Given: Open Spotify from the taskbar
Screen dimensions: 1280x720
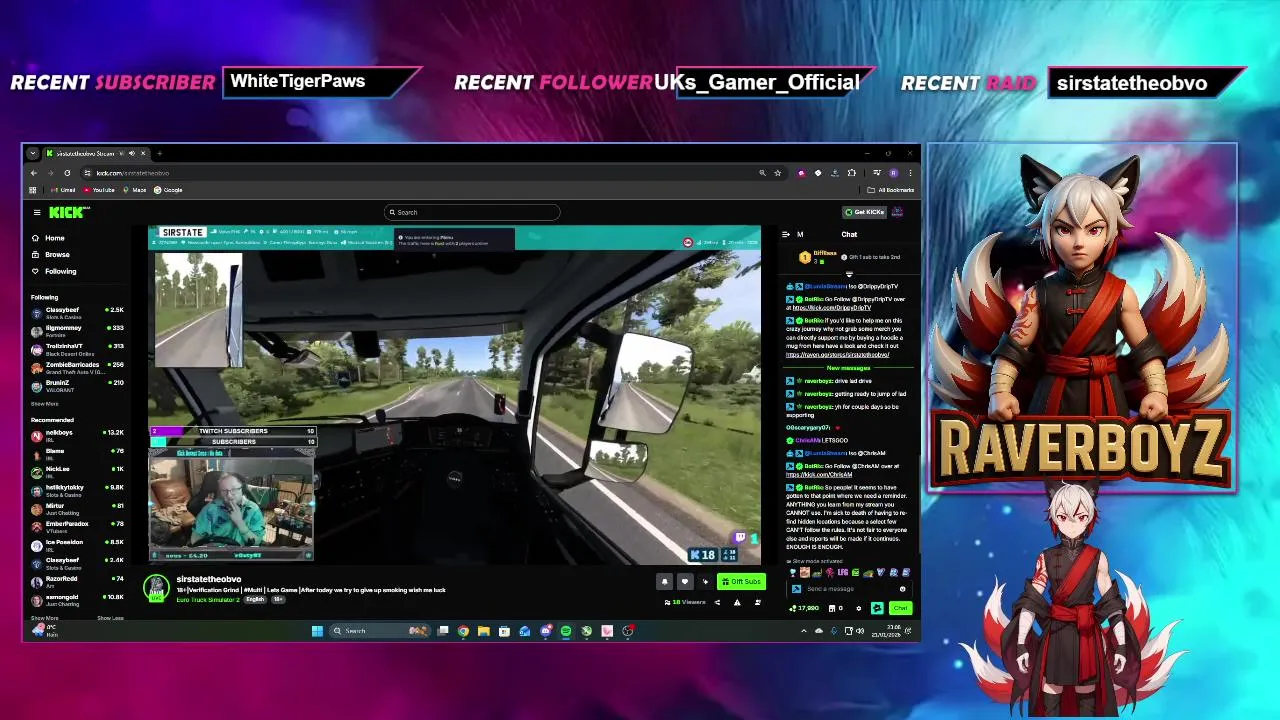Looking at the screenshot, I should coord(566,631).
